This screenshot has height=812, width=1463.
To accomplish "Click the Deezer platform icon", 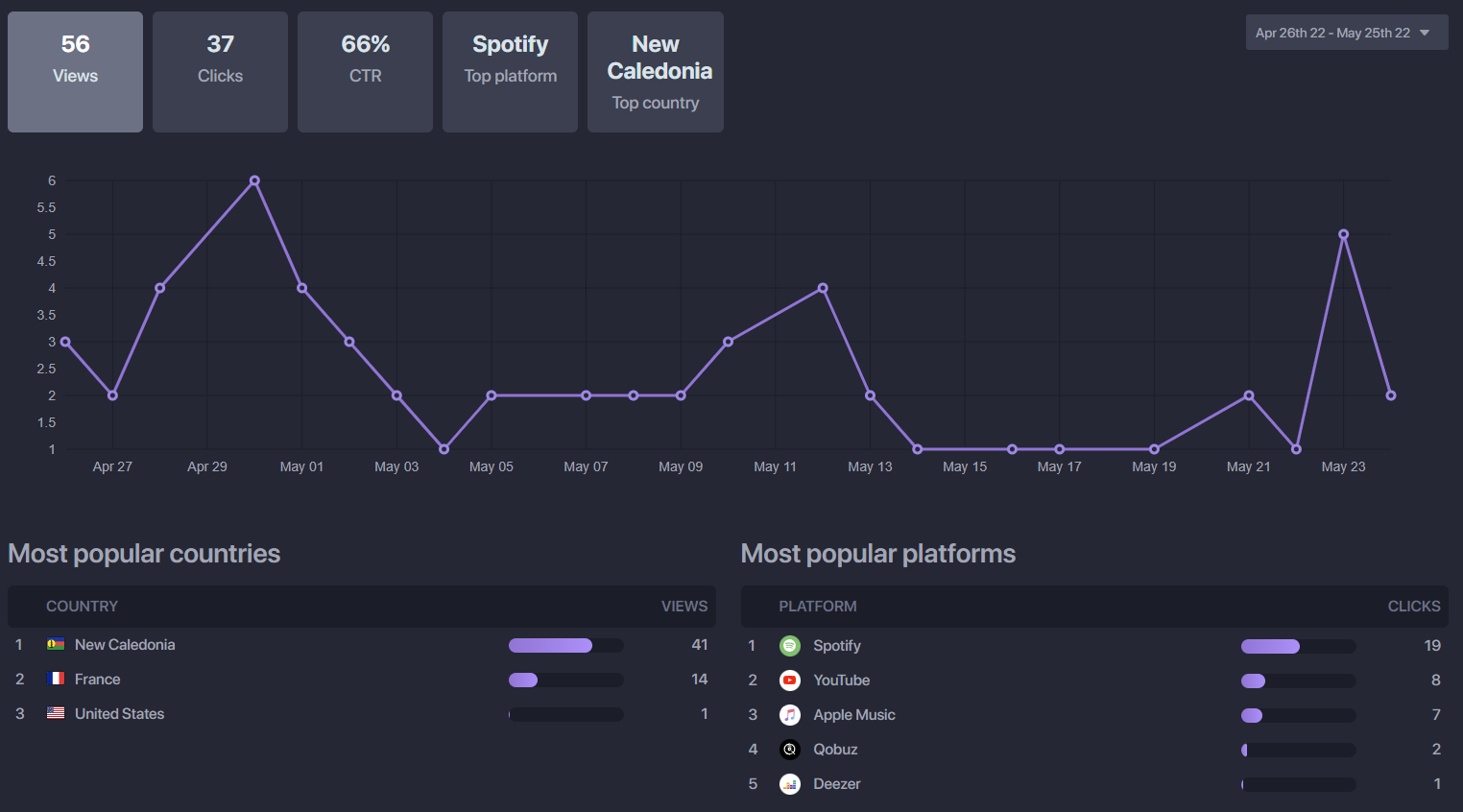I will [x=790, y=784].
